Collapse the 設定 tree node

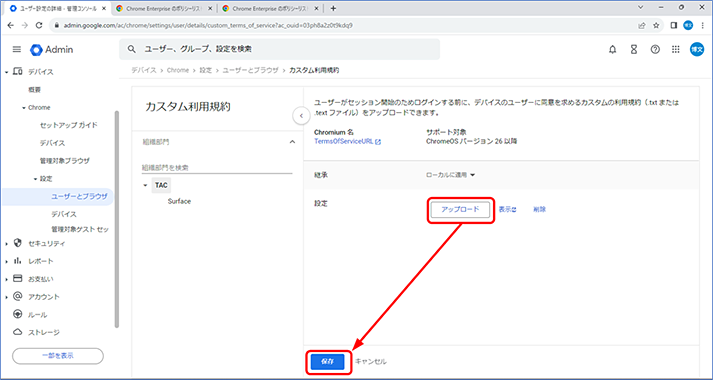click(35, 179)
